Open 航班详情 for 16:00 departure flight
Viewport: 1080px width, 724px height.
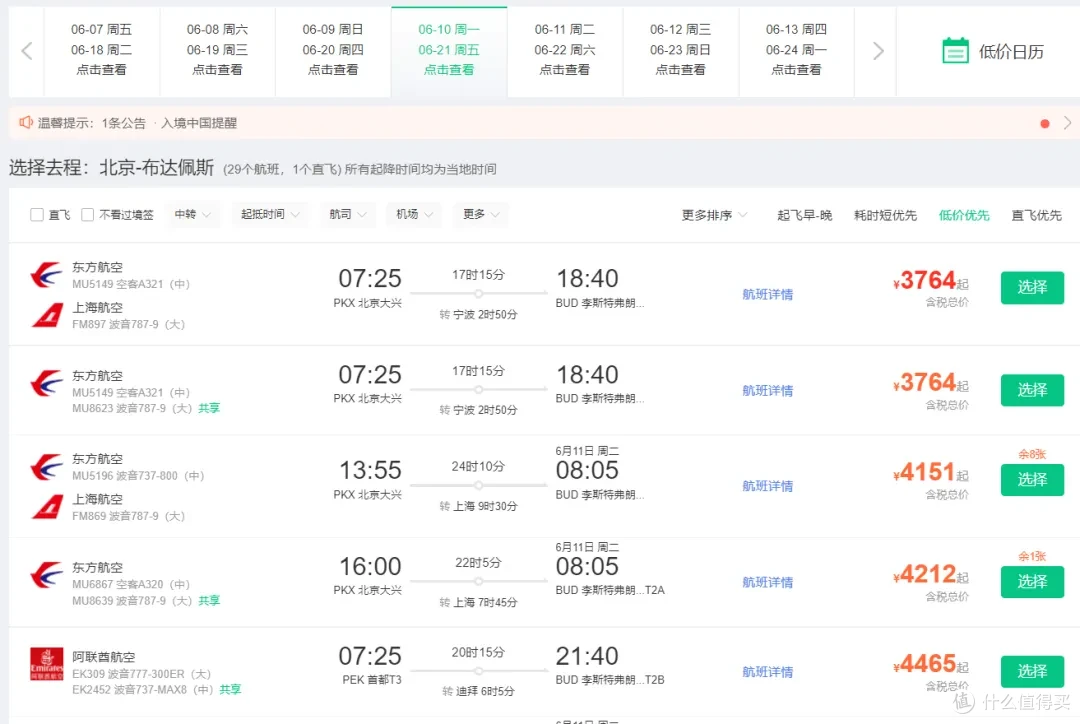pos(767,582)
